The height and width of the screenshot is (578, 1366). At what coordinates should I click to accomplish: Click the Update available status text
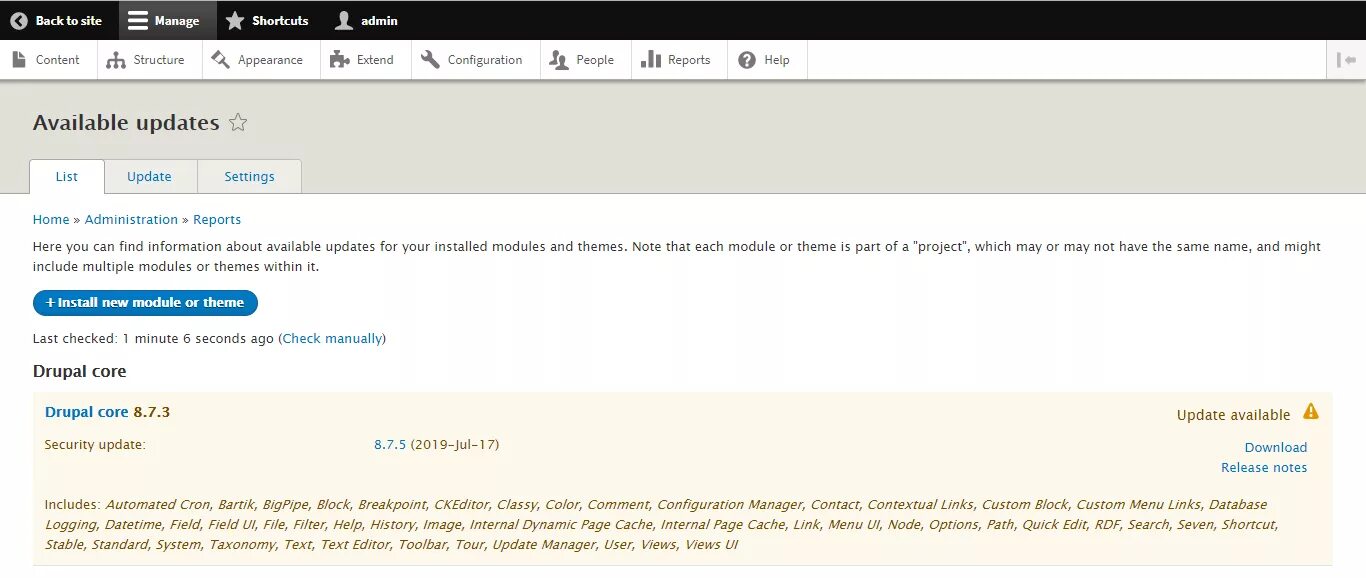tap(1234, 415)
